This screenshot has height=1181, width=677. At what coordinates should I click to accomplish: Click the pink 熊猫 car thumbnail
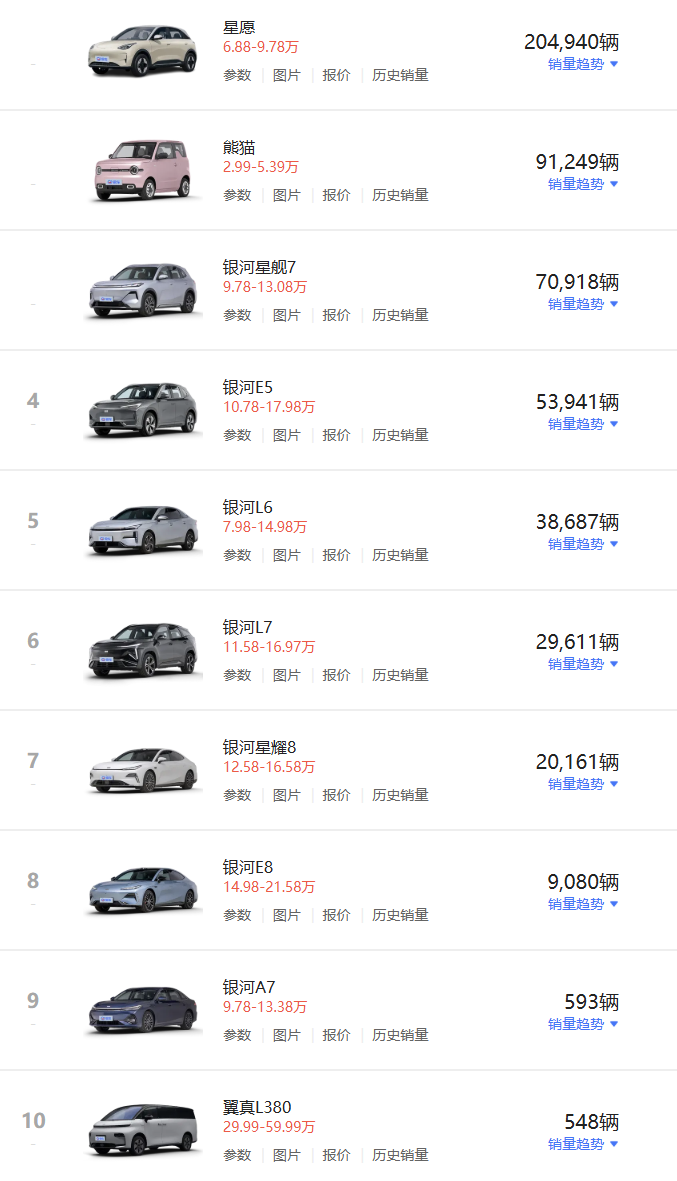(x=143, y=171)
